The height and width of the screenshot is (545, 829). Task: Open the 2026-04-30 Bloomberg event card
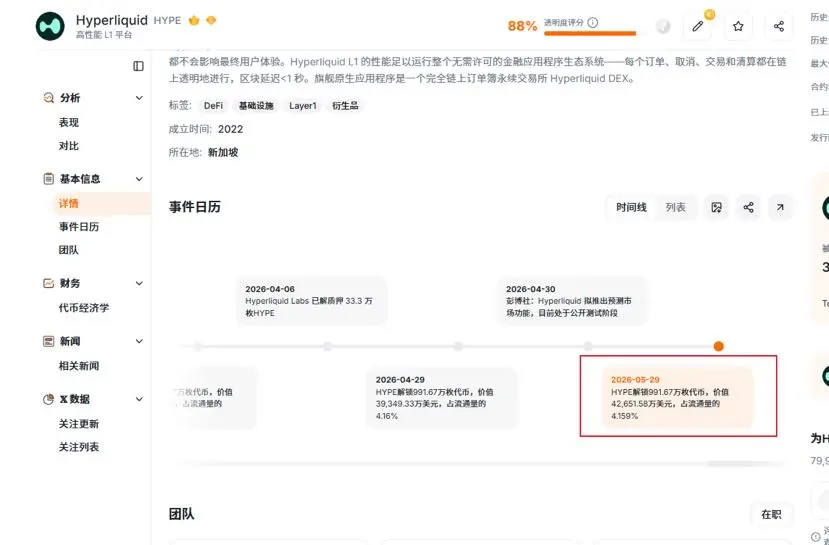click(x=572, y=301)
